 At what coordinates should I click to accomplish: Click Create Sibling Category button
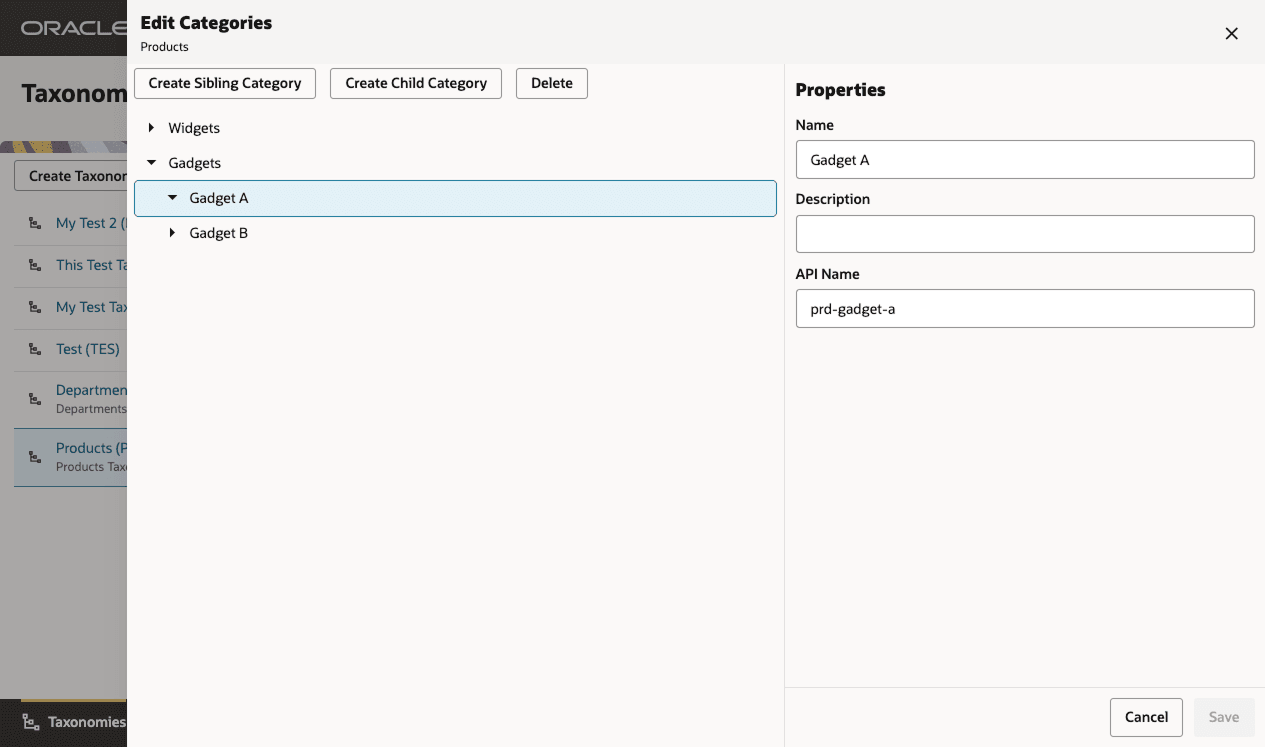[225, 83]
